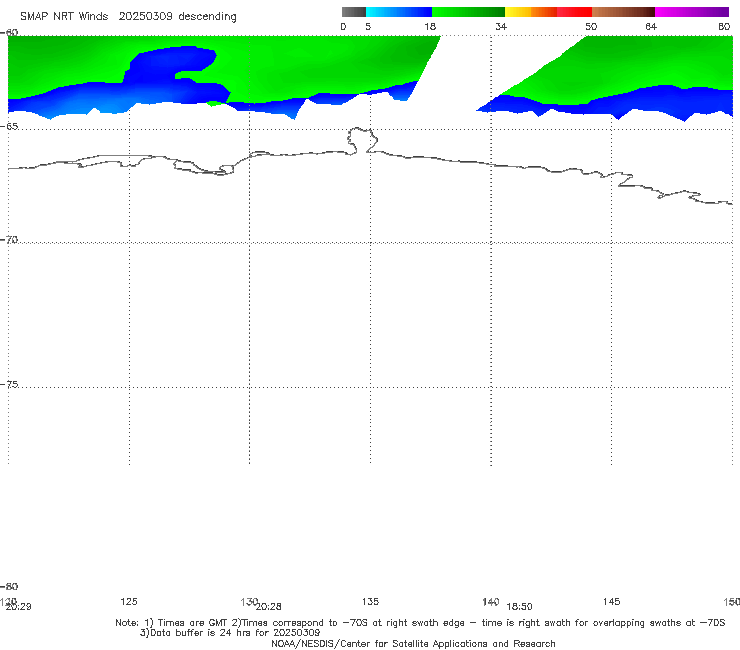Click the longitude label 125
Screen dimensions: 740x650
pos(129,601)
